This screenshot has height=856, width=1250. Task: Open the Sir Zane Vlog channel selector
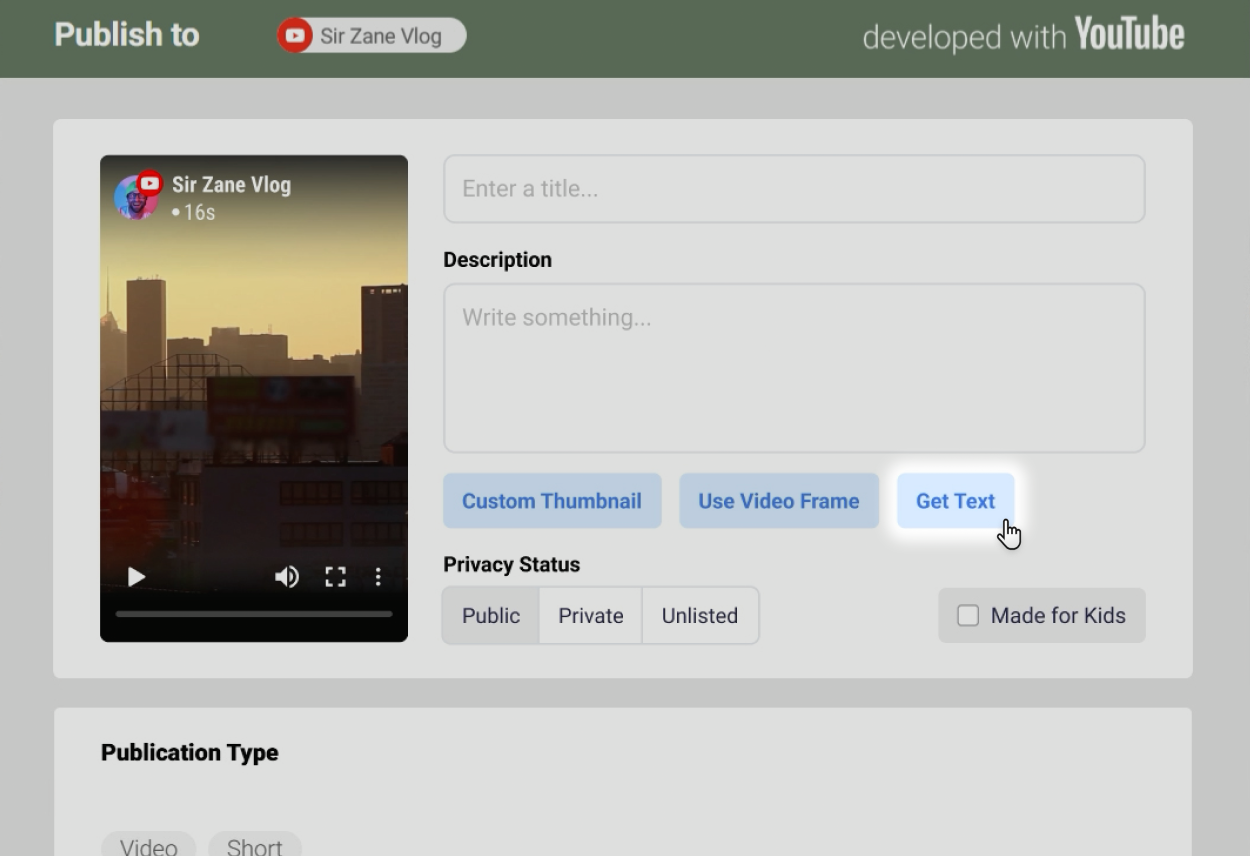(x=371, y=36)
